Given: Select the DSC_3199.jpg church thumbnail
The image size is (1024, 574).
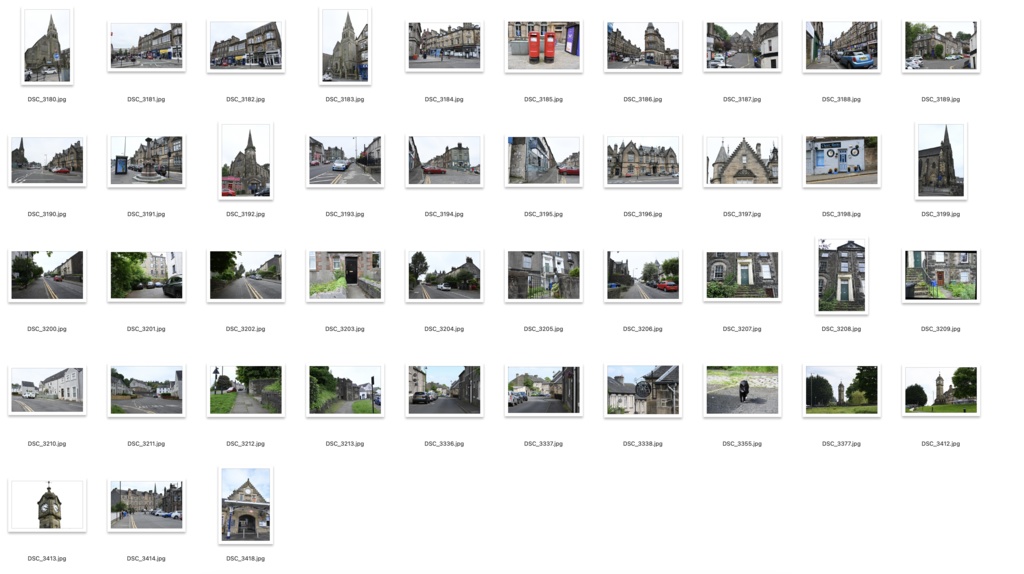Looking at the screenshot, I should click(x=940, y=161).
